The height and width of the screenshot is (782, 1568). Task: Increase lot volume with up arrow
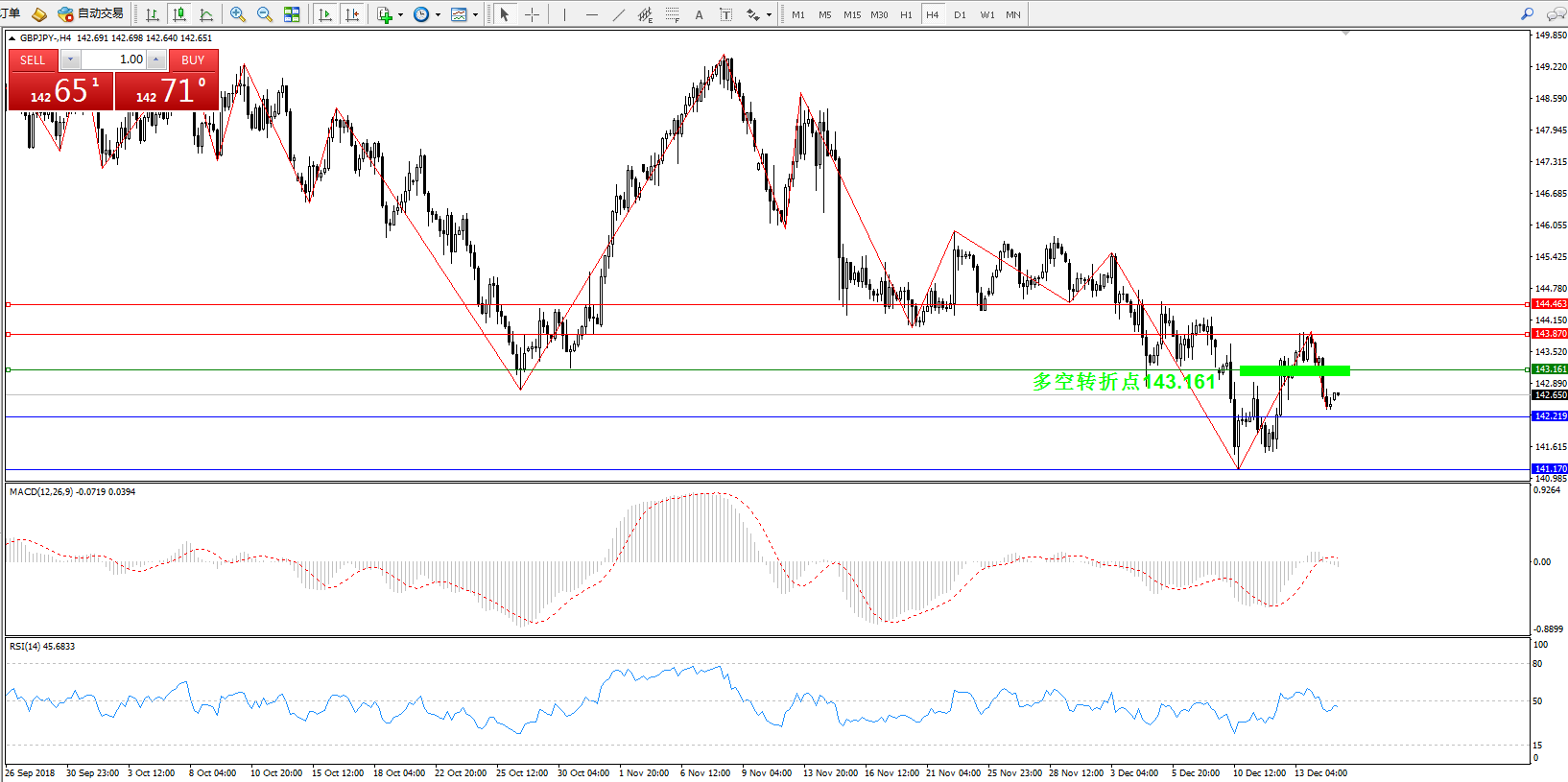click(155, 59)
